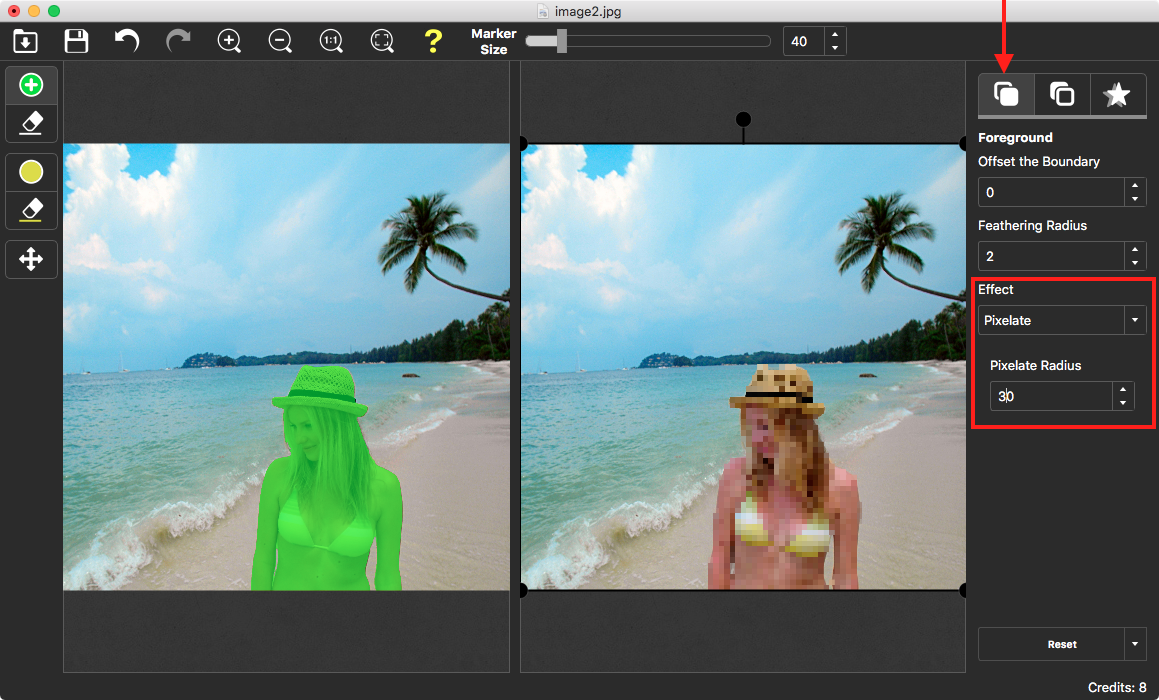Switch to the Foreground tab

point(1006,94)
